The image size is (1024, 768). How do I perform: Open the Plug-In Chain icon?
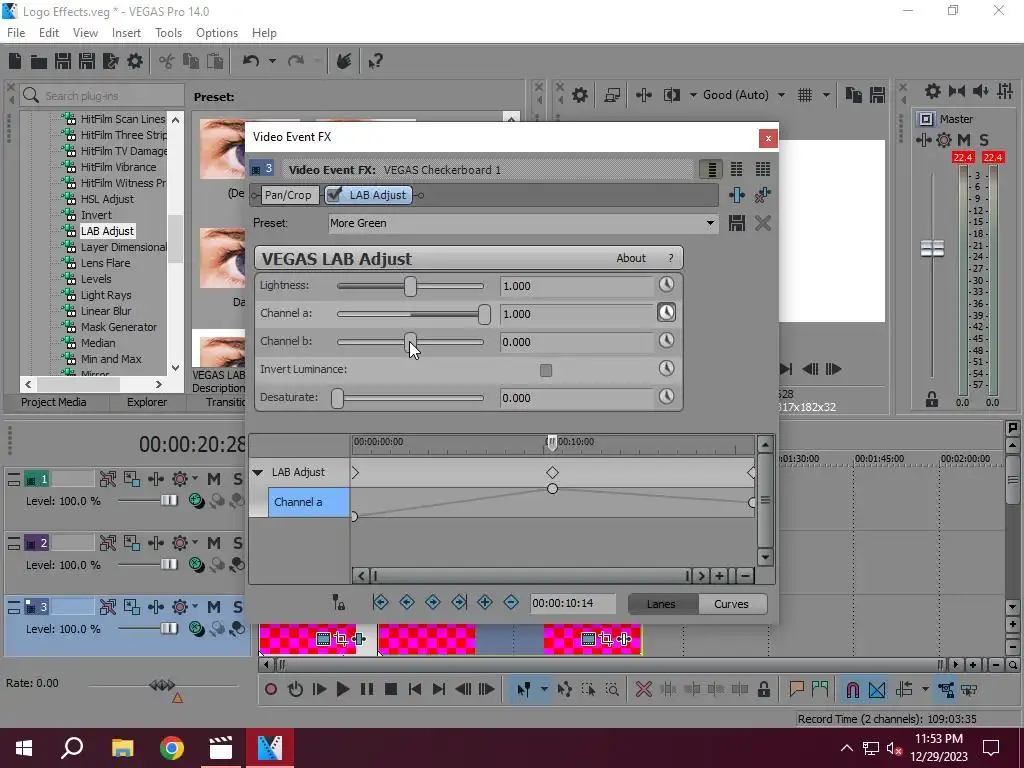point(737,195)
